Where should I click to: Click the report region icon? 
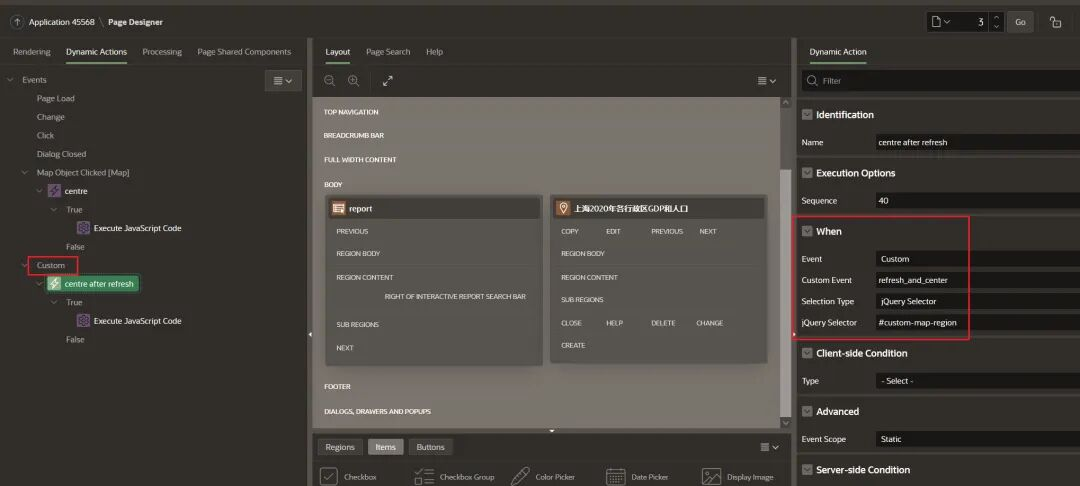(338, 208)
